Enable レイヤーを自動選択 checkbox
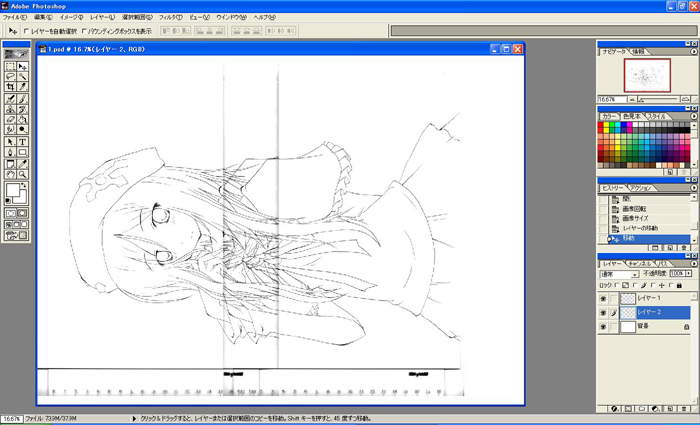The image size is (700, 425). point(26,31)
